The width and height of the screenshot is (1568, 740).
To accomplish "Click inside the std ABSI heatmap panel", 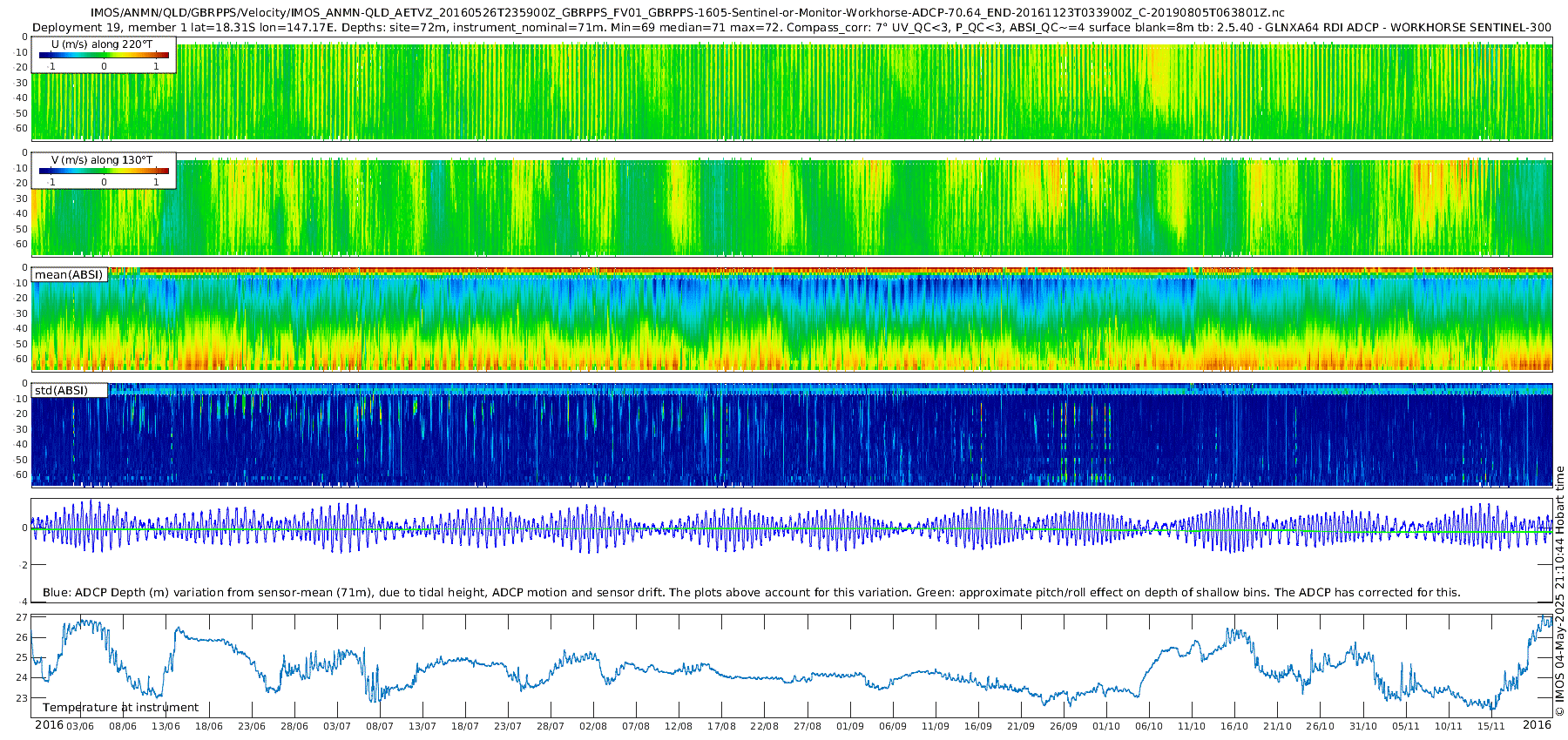I will 792,435.
